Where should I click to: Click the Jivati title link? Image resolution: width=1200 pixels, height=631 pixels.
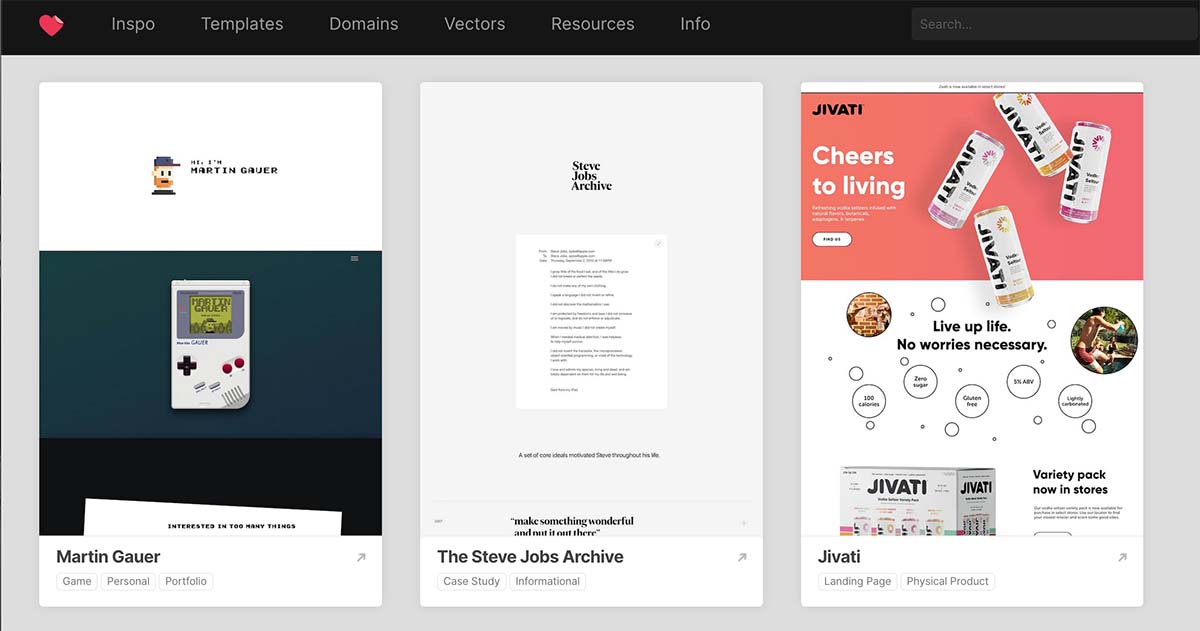click(839, 557)
